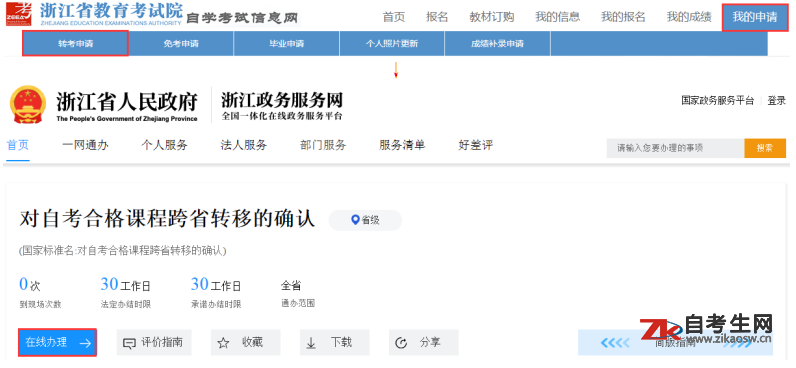Click the 对自考合格课程跨省转移的确认 title
Image resolution: width=796 pixels, height=368 pixels.
[x=167, y=219]
